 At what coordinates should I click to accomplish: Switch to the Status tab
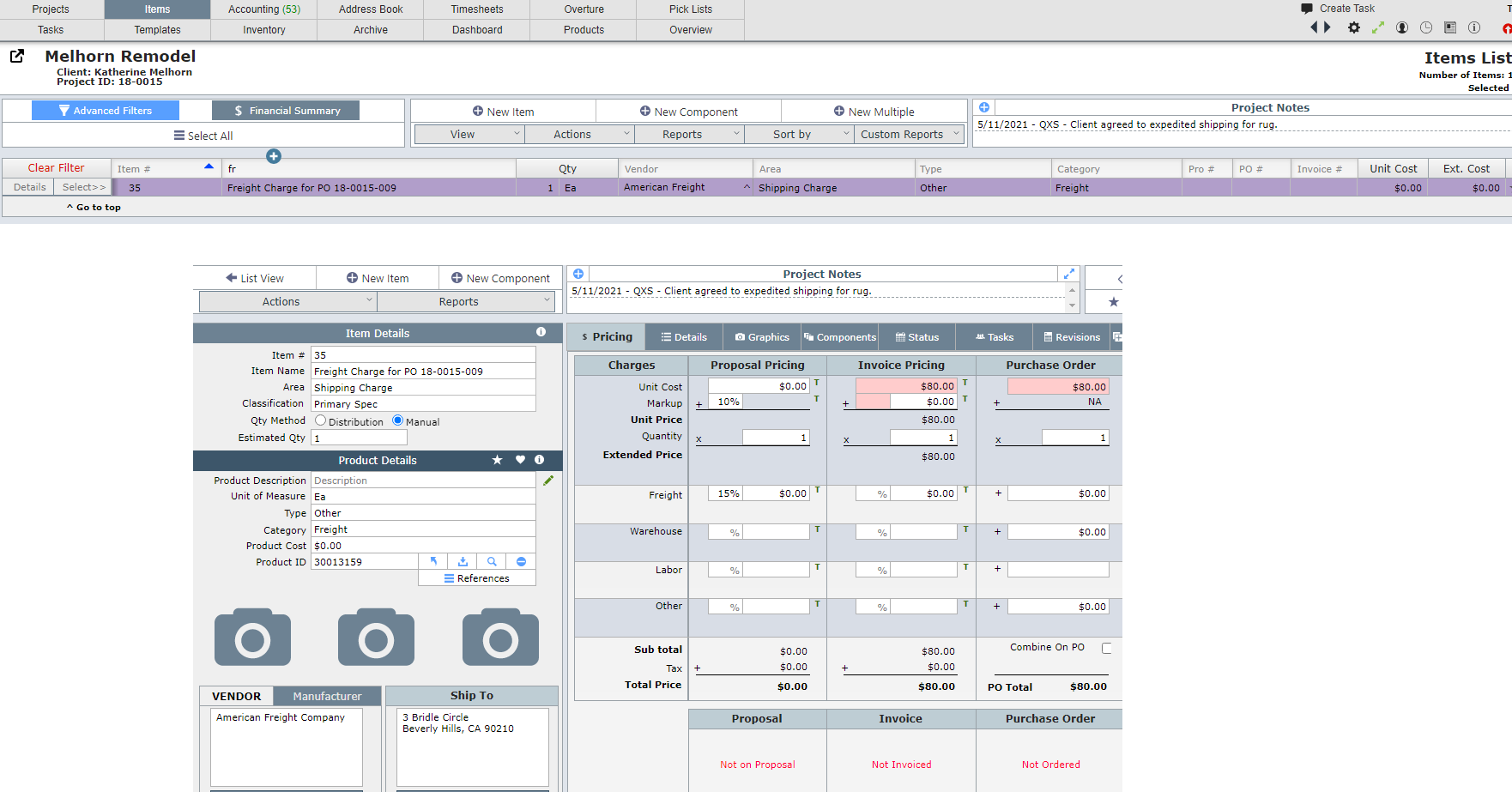tap(917, 337)
